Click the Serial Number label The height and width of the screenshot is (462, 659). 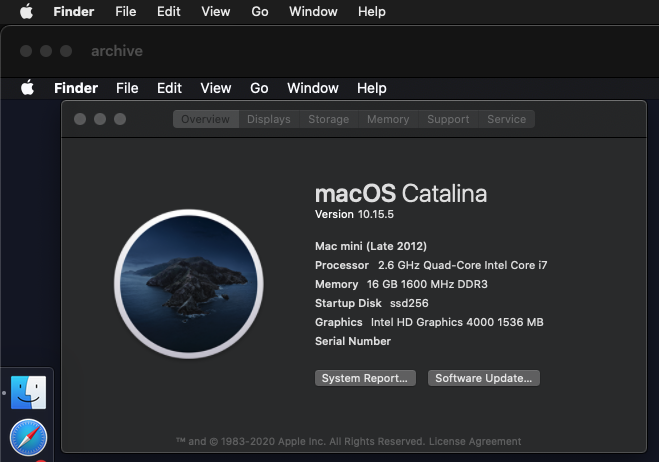pos(353,341)
